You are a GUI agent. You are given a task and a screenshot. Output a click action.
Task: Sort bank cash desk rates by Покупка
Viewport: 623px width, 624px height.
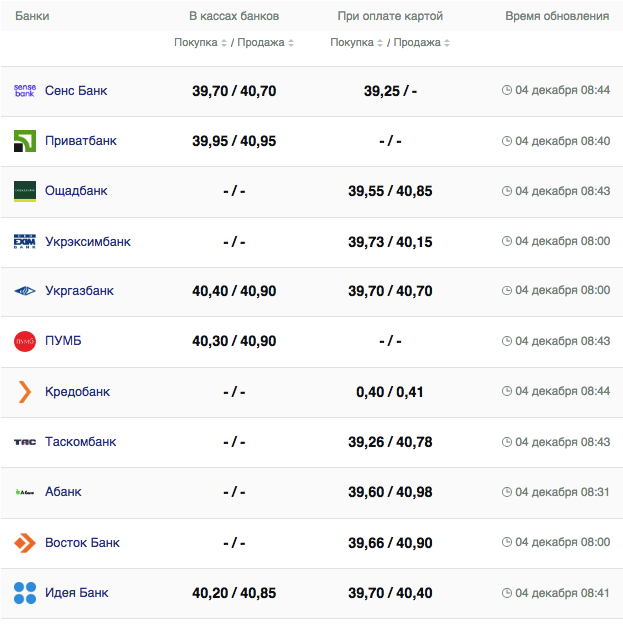[x=201, y=43]
